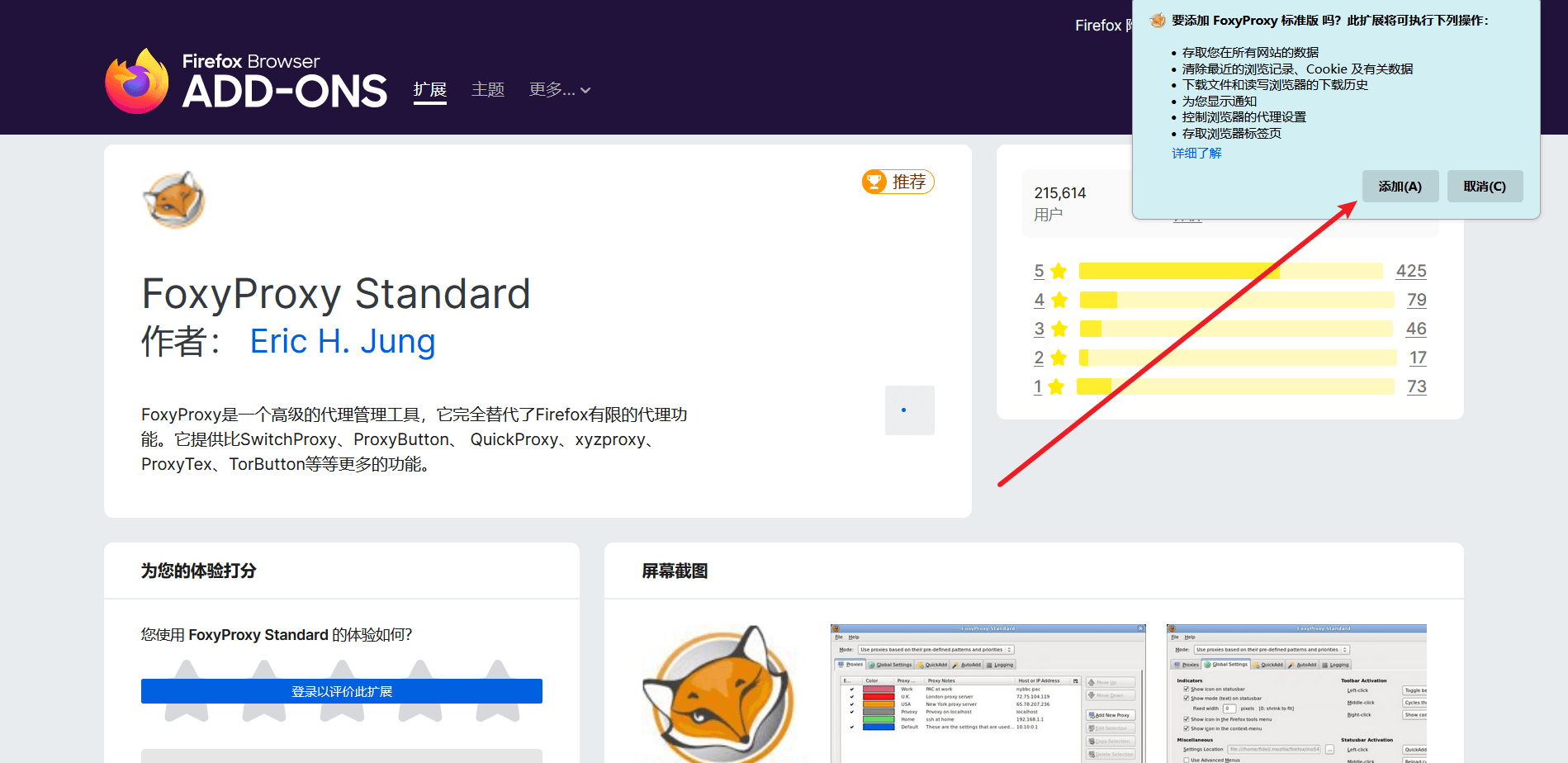Open the 73 one-star reviews count
1568x763 pixels.
coord(1417,386)
